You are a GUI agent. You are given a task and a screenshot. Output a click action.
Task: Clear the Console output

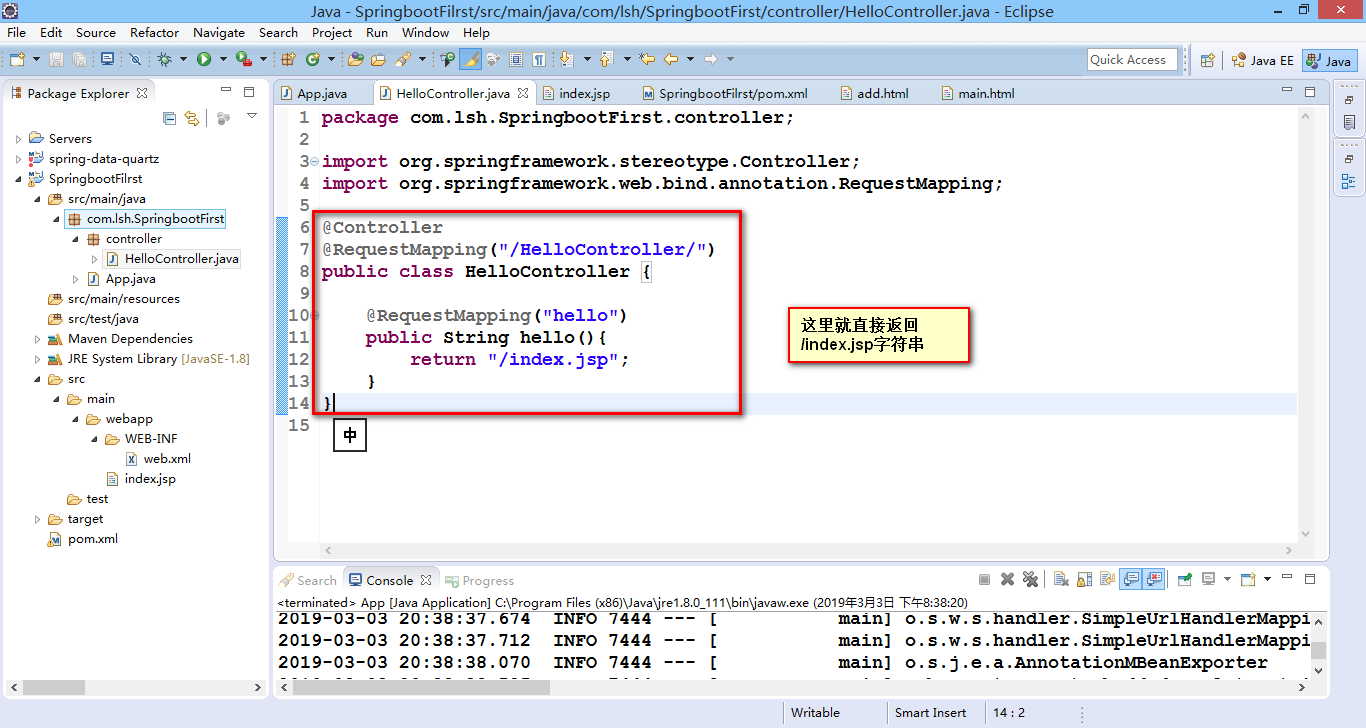coord(1060,579)
